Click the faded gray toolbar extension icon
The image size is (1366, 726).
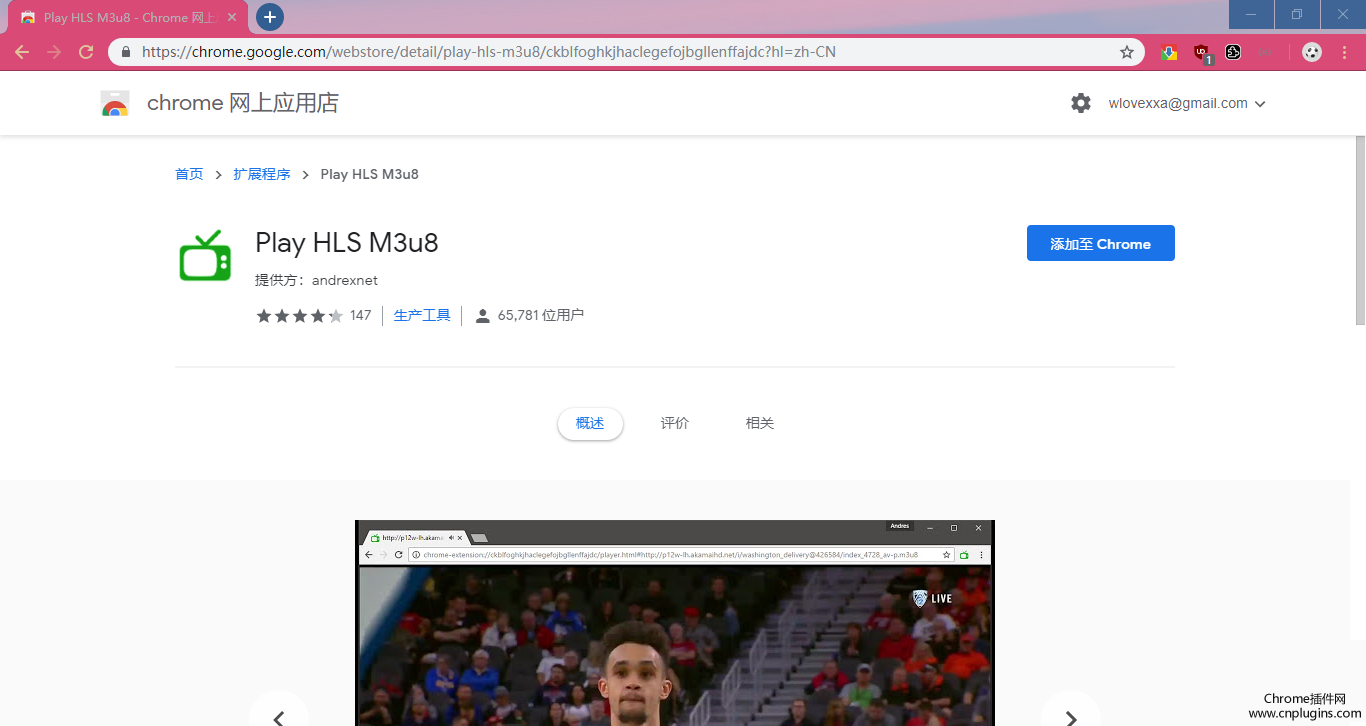1265,52
